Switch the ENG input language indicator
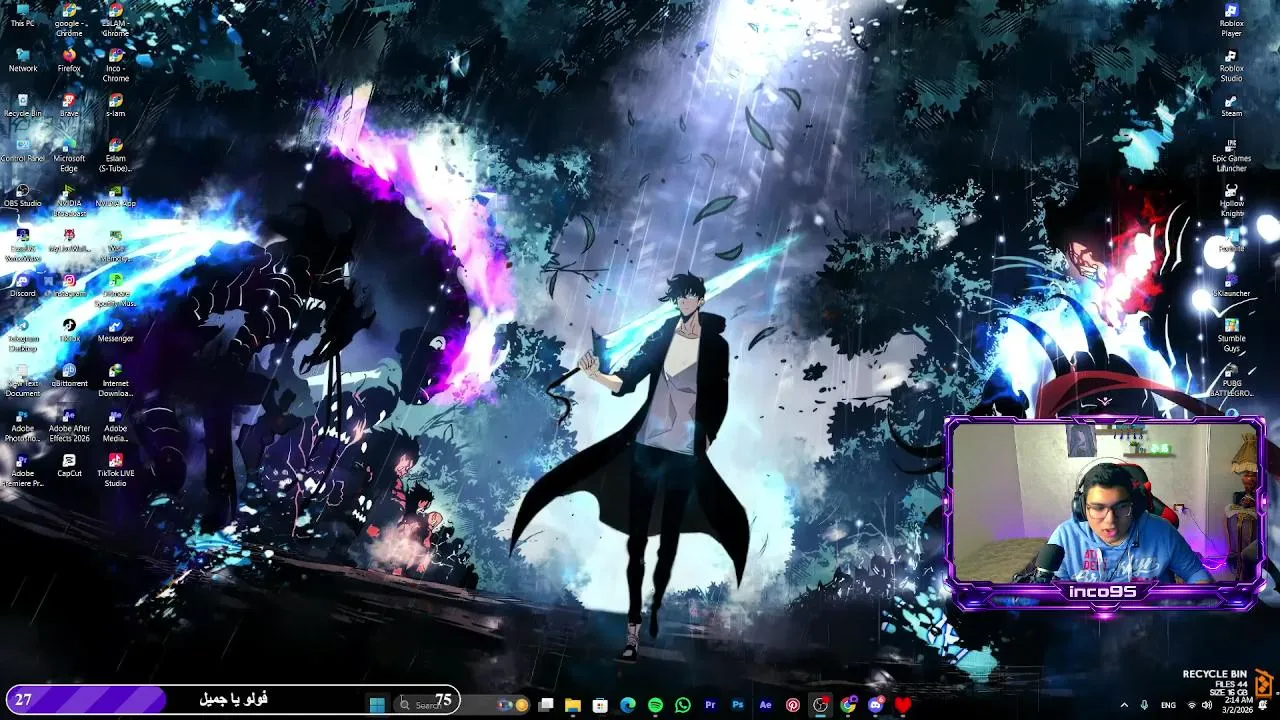The height and width of the screenshot is (720, 1280). 1168,705
